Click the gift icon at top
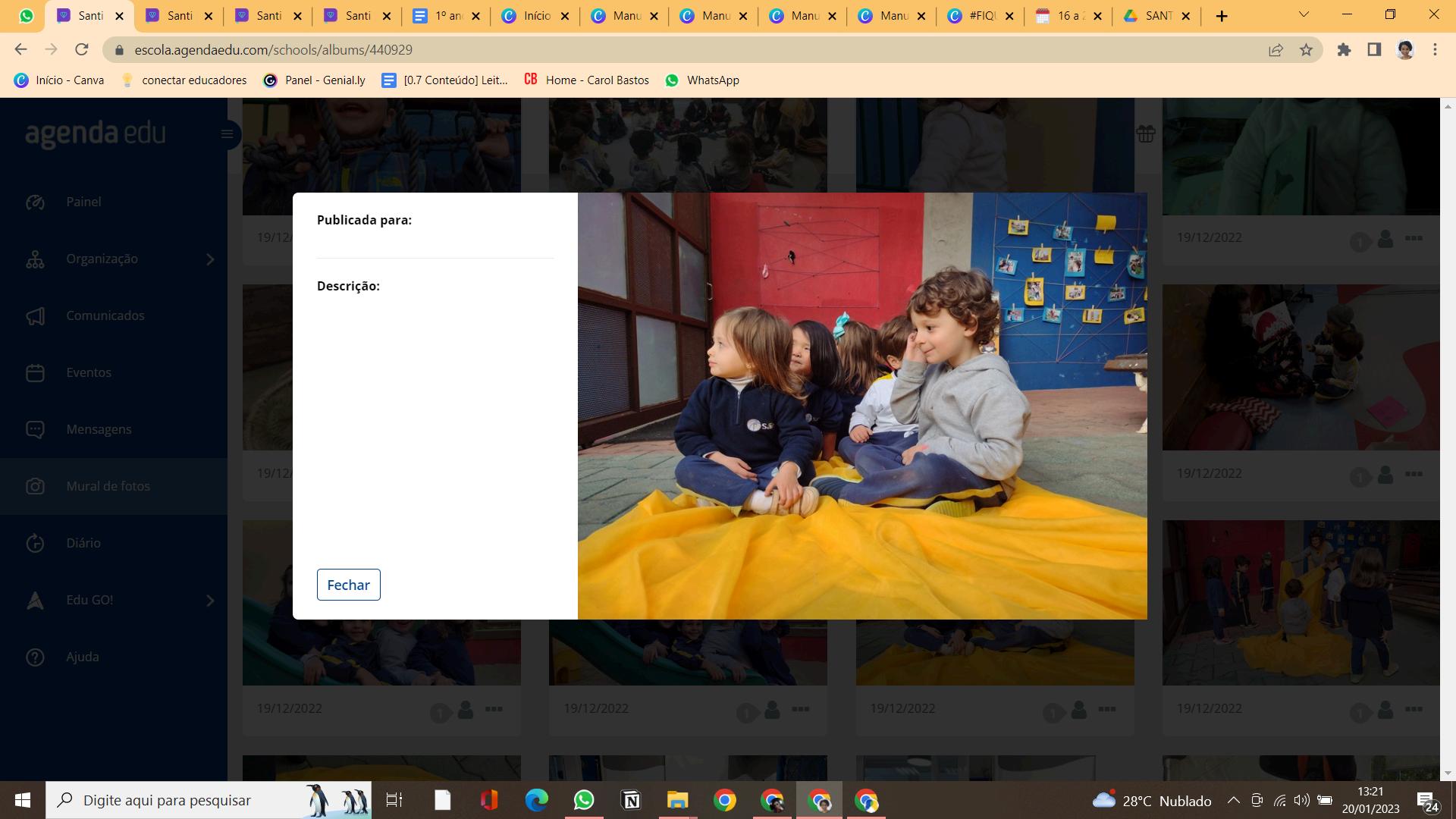This screenshot has height=819, width=1456. (x=1145, y=134)
